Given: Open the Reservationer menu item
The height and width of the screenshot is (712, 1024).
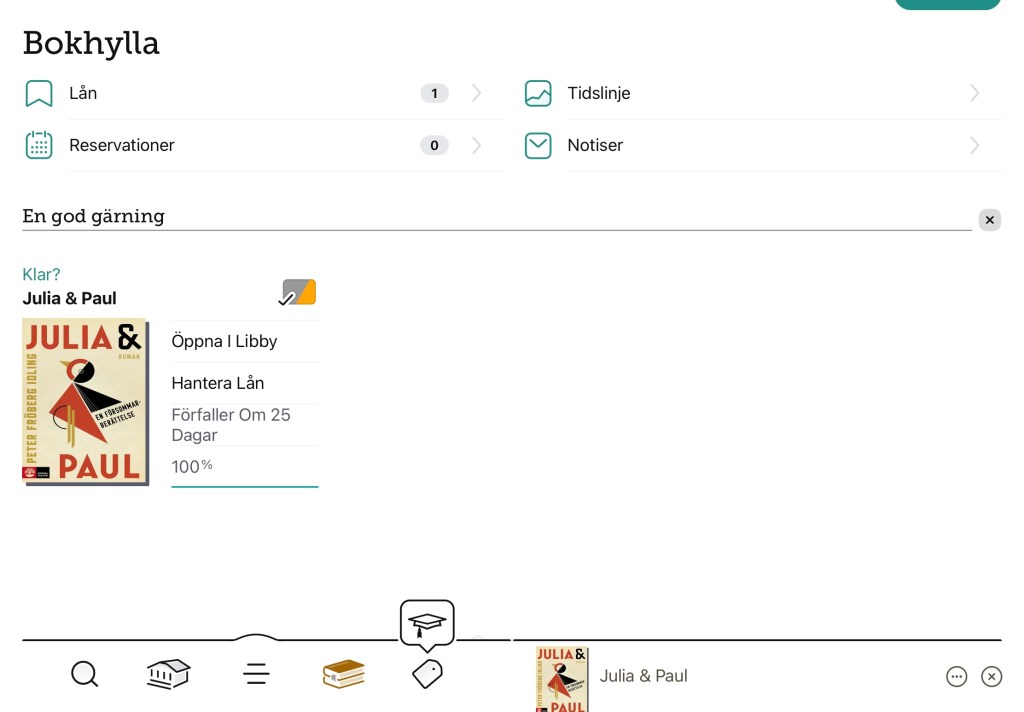Looking at the screenshot, I should pyautogui.click(x=122, y=146).
